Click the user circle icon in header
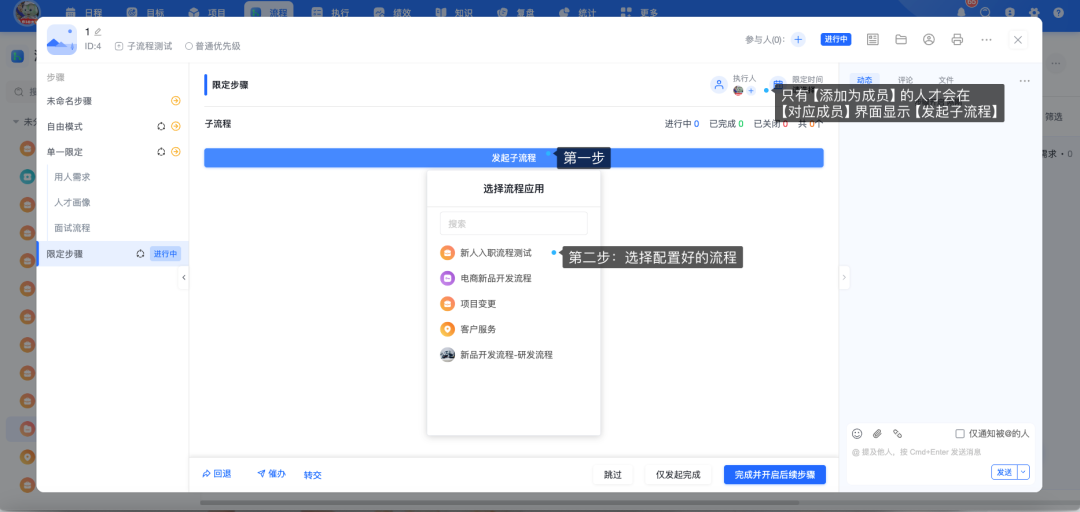The width and height of the screenshot is (1080, 512). click(929, 39)
